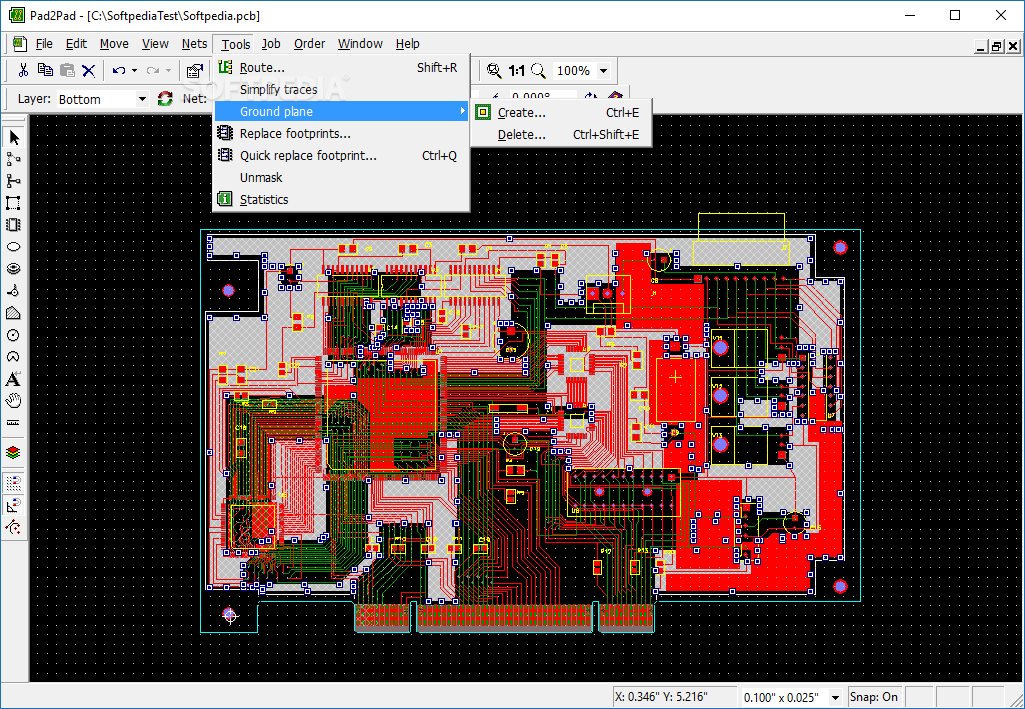Viewport: 1025px width, 709px height.
Task: Minimize the inner document window
Action: coord(981,46)
